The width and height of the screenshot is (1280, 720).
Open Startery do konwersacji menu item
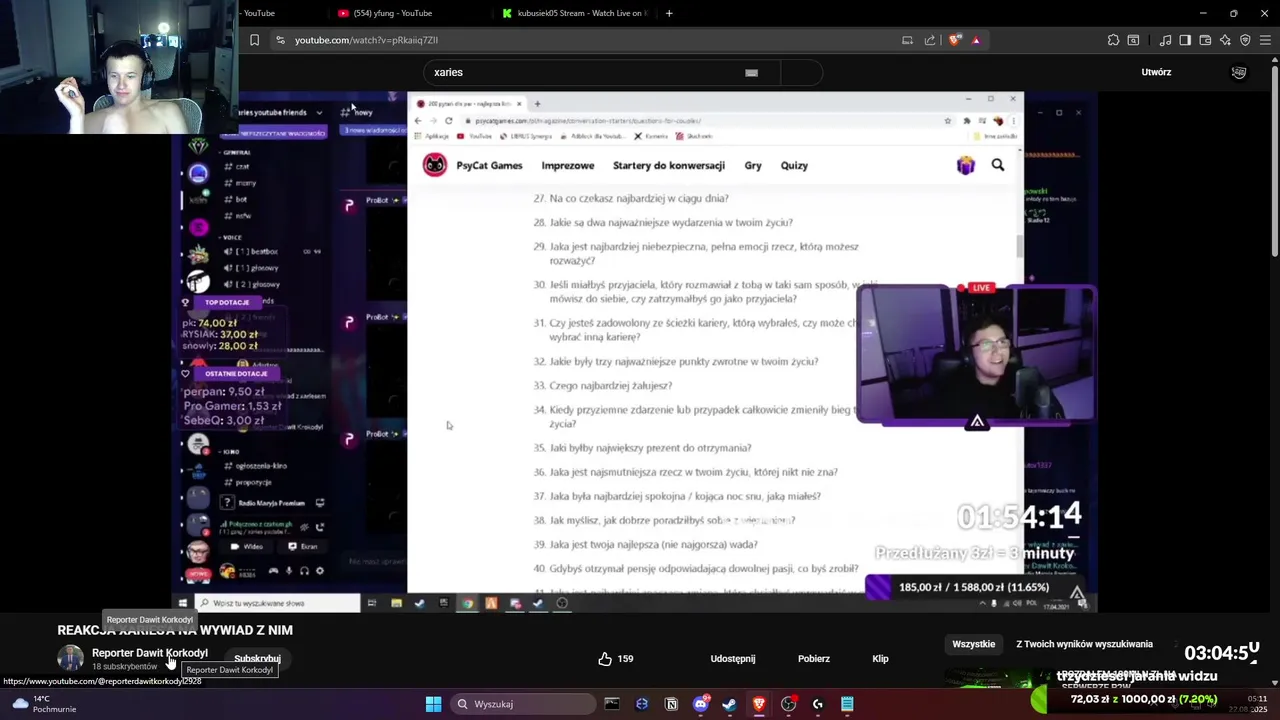click(x=668, y=166)
